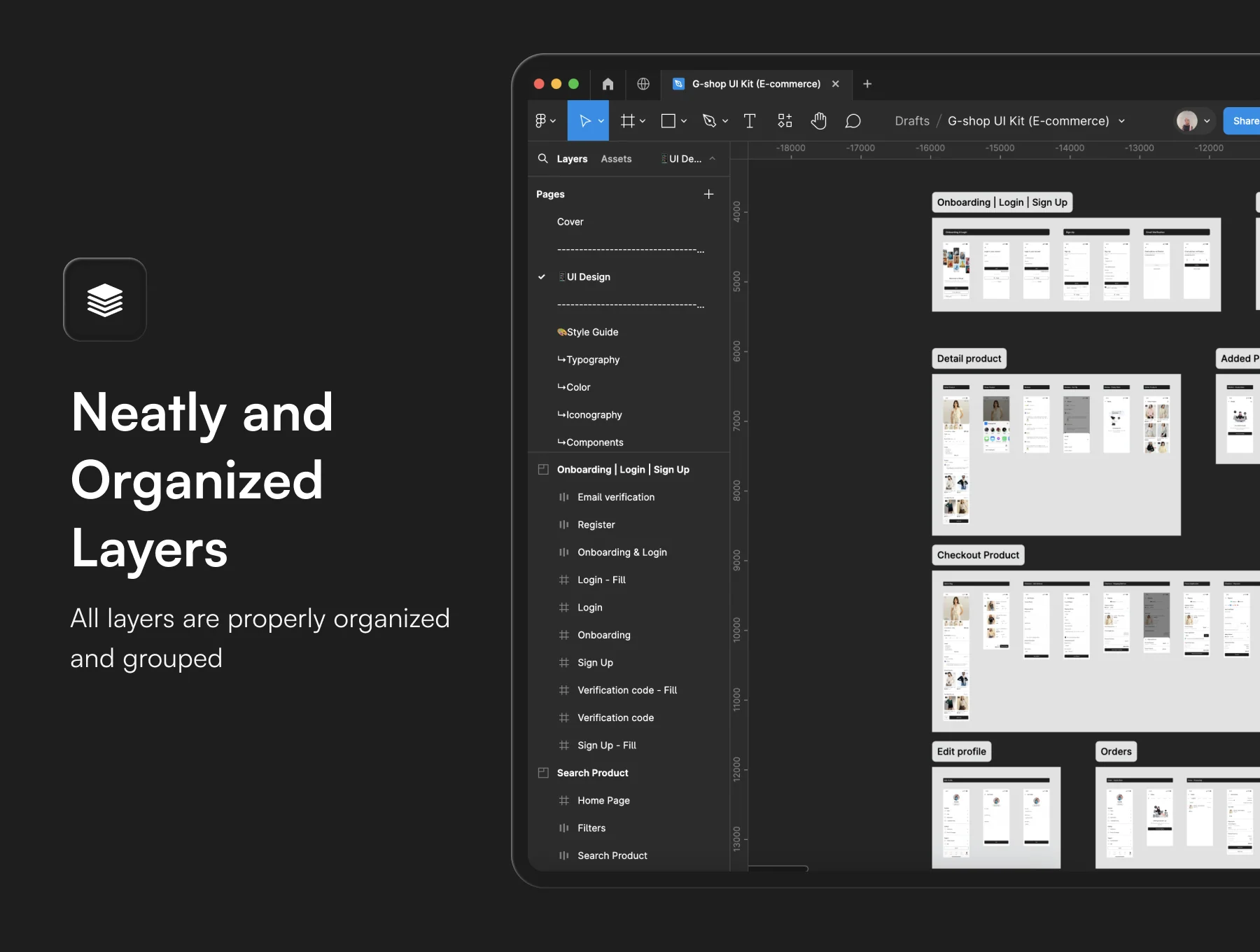
Task: Click the Orders section label on canvas
Action: click(1116, 752)
